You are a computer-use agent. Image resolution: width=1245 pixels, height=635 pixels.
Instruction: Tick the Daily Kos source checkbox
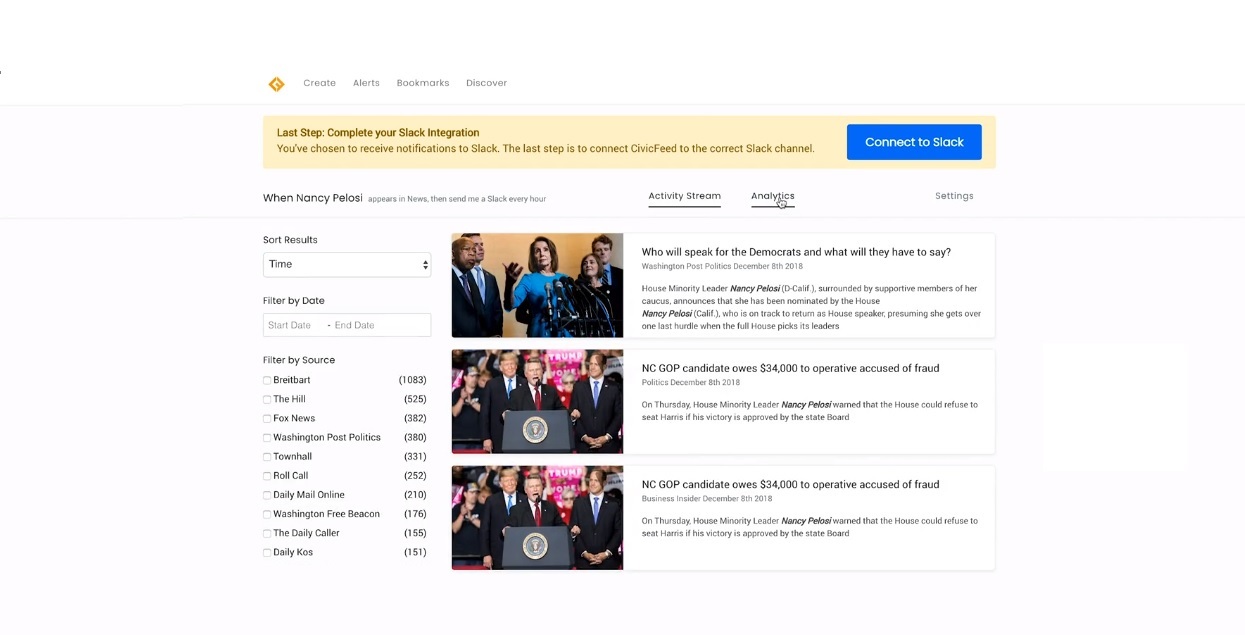pyautogui.click(x=267, y=553)
